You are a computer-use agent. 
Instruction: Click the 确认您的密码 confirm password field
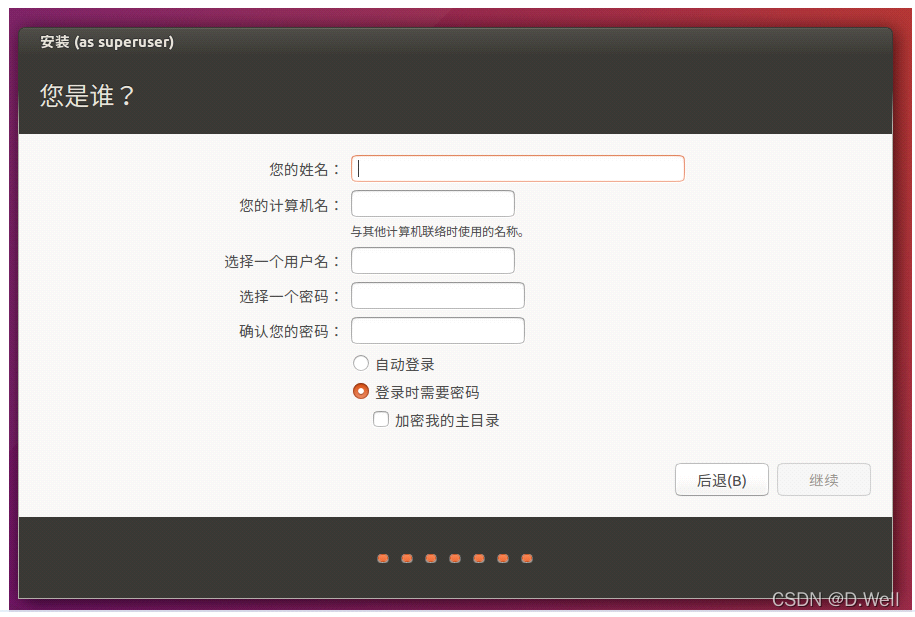(437, 330)
